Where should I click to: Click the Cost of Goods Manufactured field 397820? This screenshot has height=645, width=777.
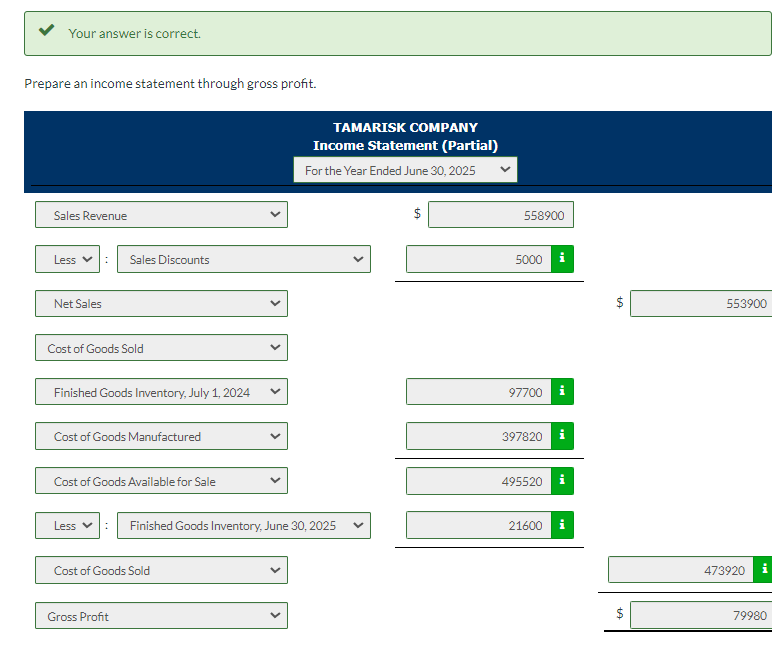coord(479,436)
